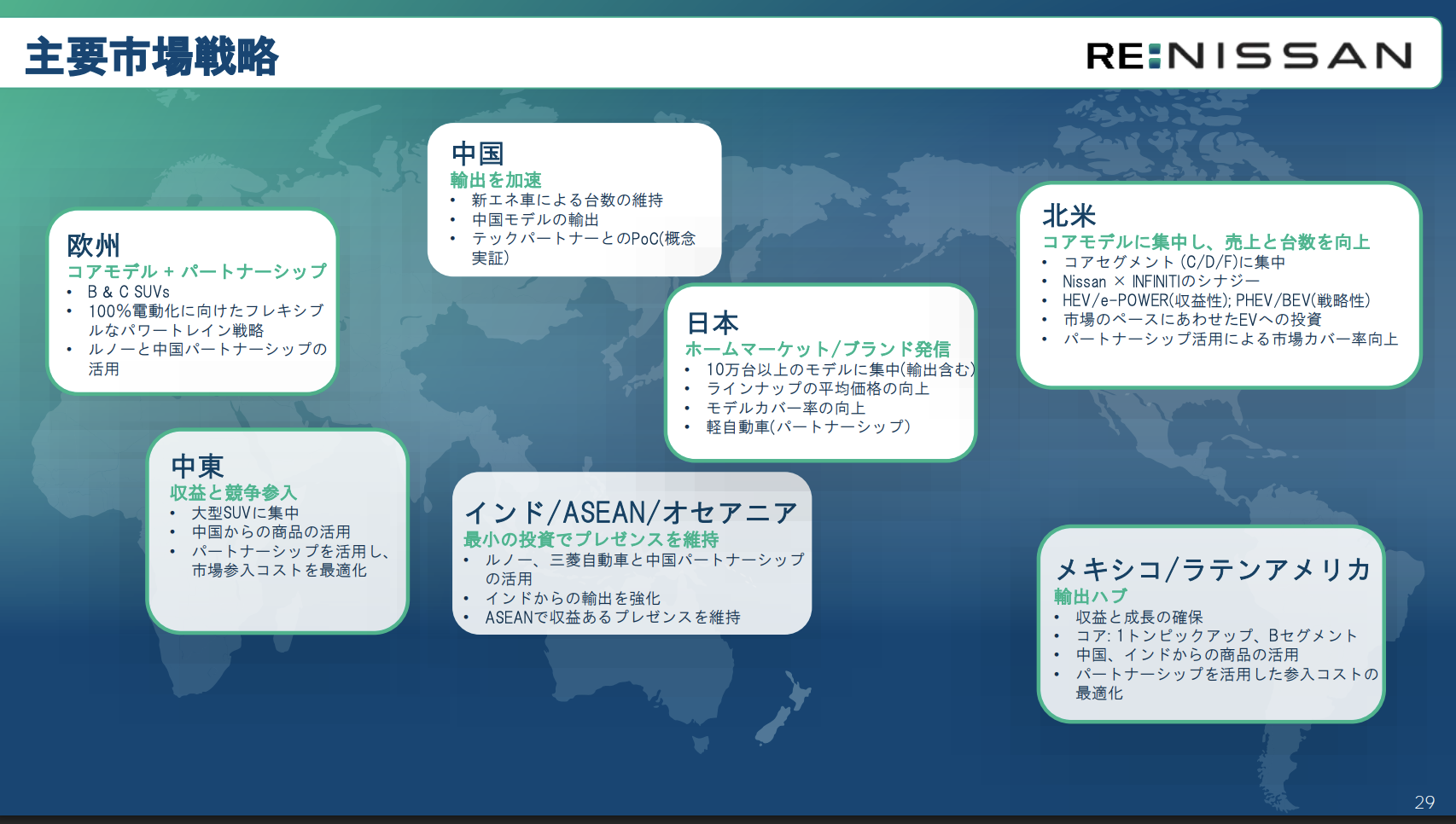Click the メキシコ/ラテンアメリカ heading
Image resolution: width=1456 pixels, height=824 pixels.
point(1214,569)
